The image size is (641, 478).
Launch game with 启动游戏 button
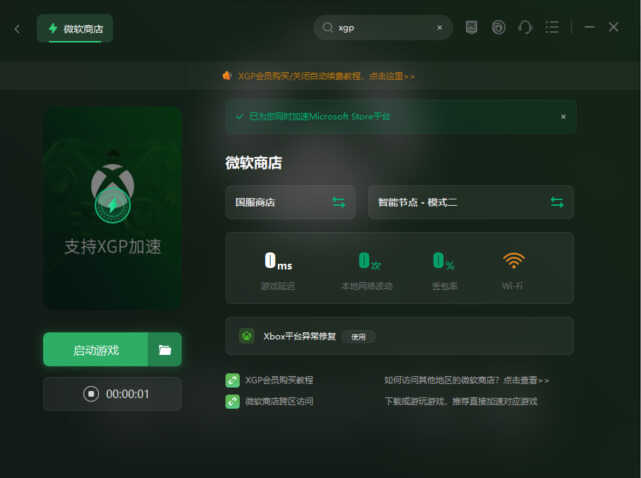point(96,350)
